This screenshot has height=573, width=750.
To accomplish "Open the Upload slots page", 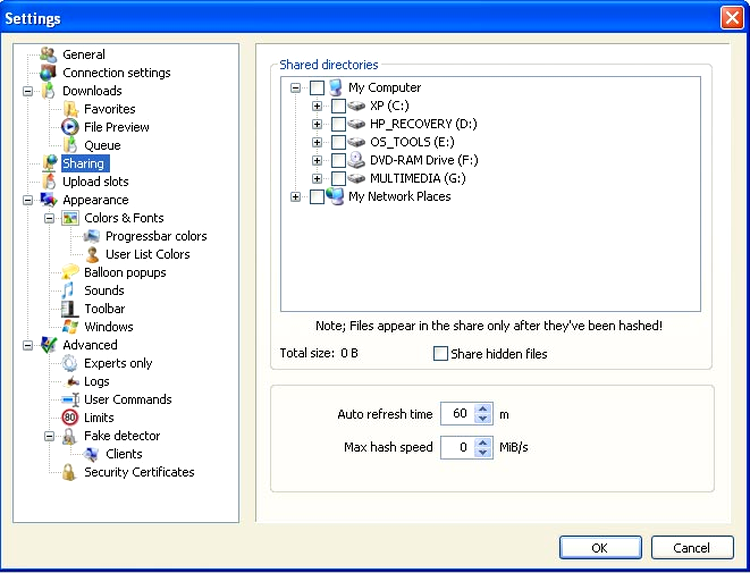I will pyautogui.click(x=96, y=182).
